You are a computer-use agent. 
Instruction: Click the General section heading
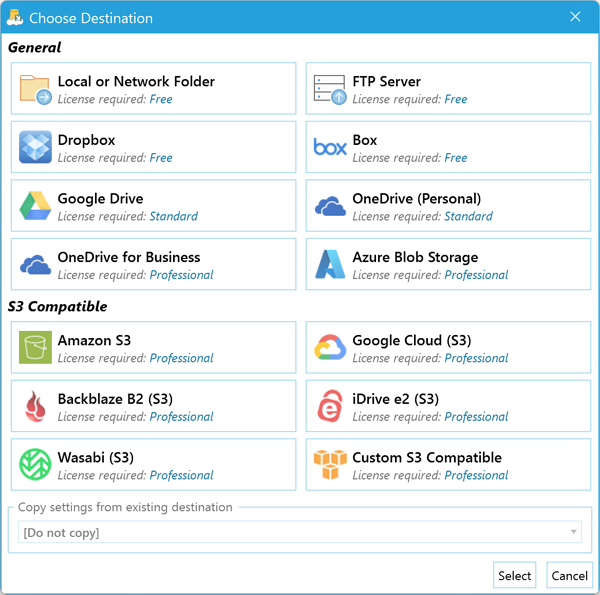click(x=34, y=47)
